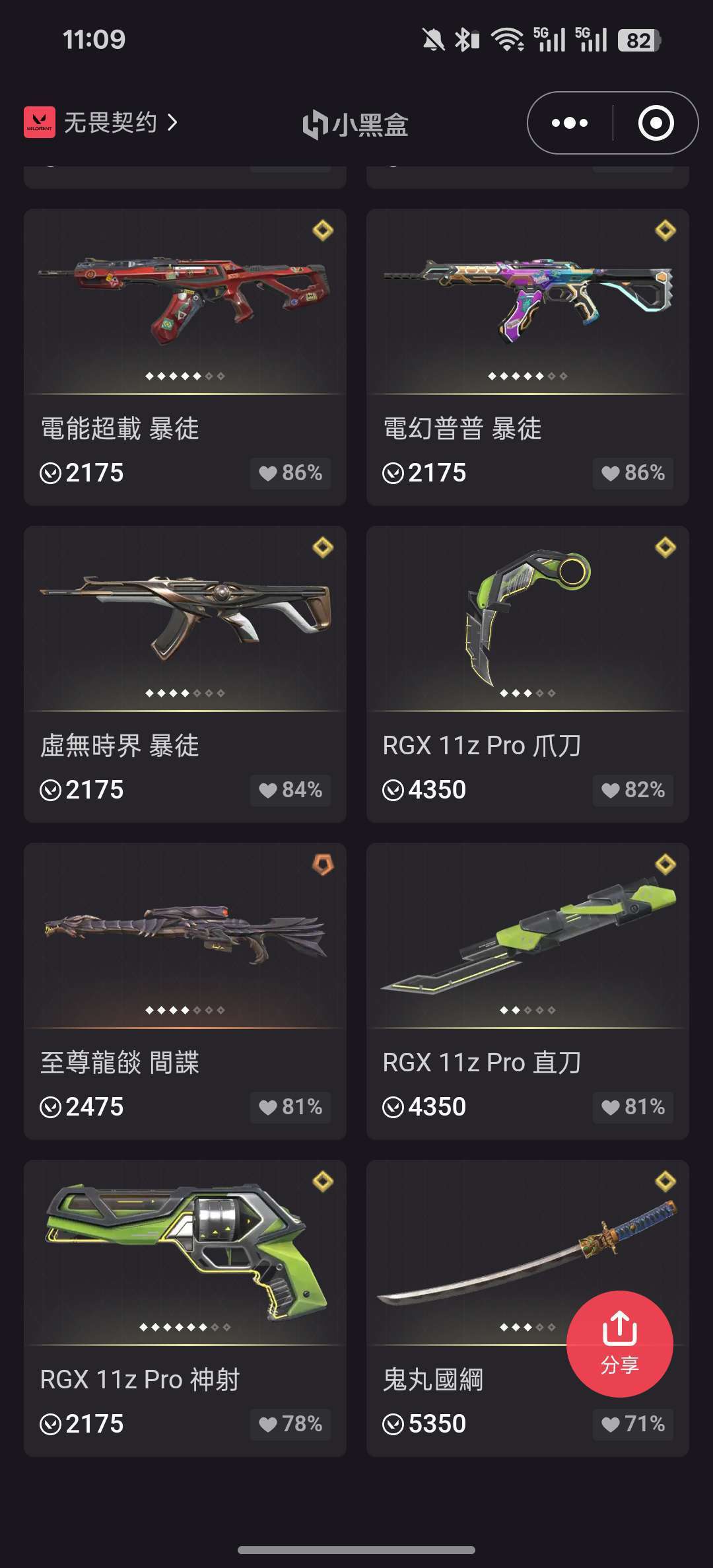713x1568 pixels.
Task: Tap the gold rarity diamond on 電能超載
Action: pos(323,231)
